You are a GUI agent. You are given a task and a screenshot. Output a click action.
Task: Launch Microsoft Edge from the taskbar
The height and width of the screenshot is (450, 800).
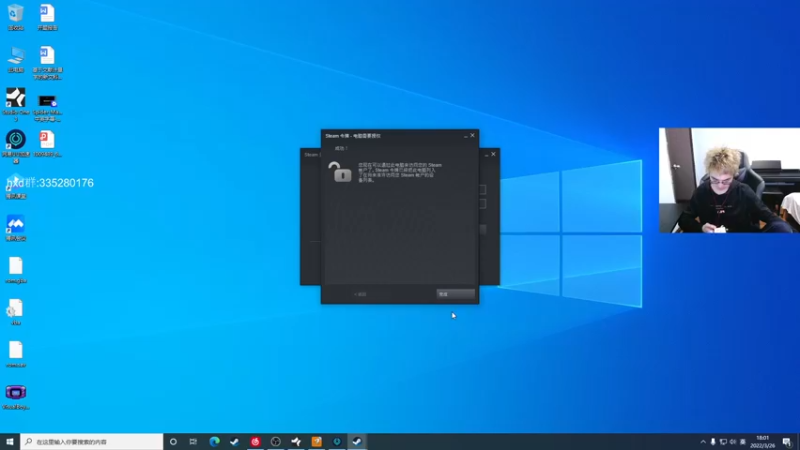pos(214,442)
